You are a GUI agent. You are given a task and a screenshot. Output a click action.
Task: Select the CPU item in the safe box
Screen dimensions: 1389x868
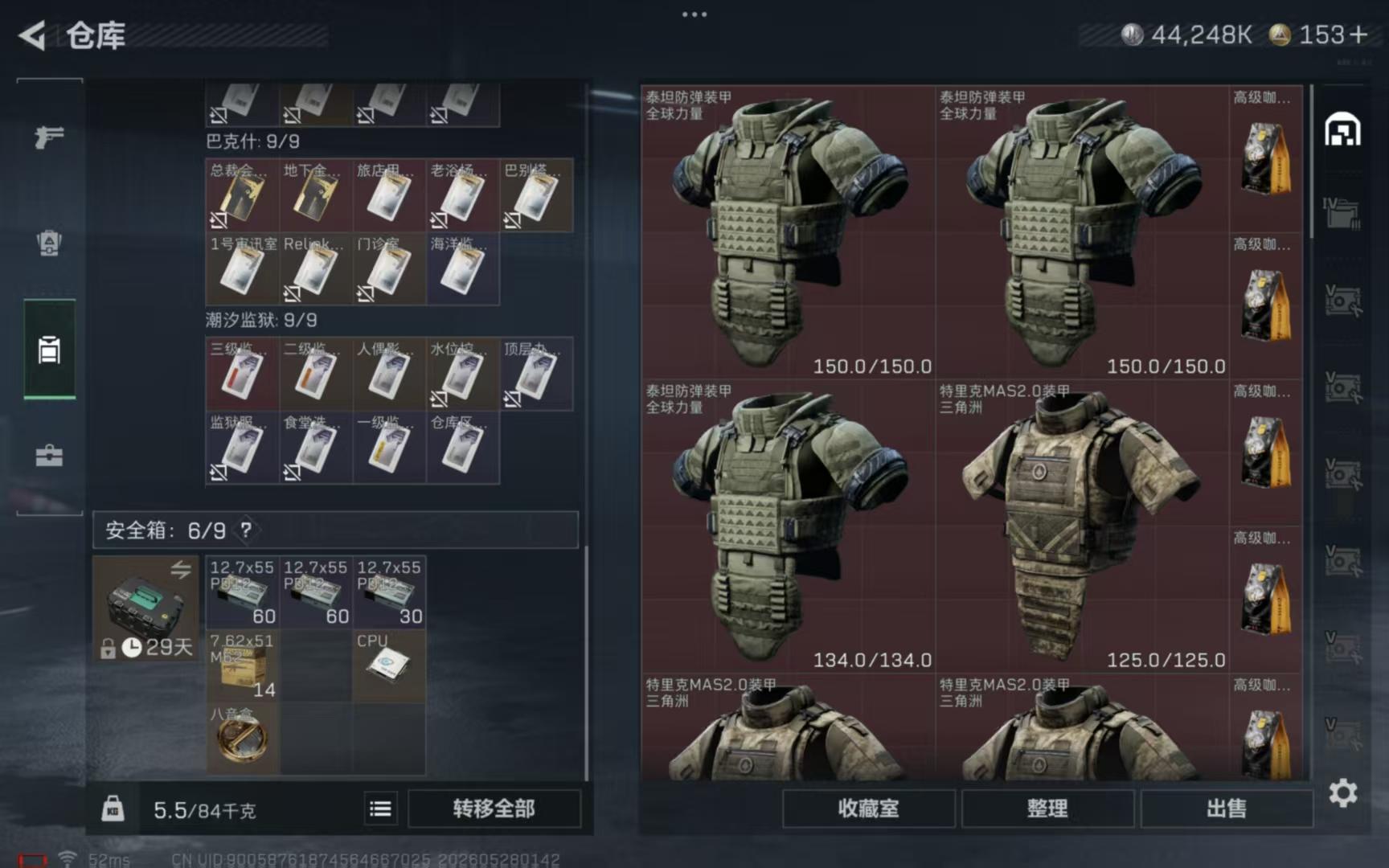click(x=389, y=665)
